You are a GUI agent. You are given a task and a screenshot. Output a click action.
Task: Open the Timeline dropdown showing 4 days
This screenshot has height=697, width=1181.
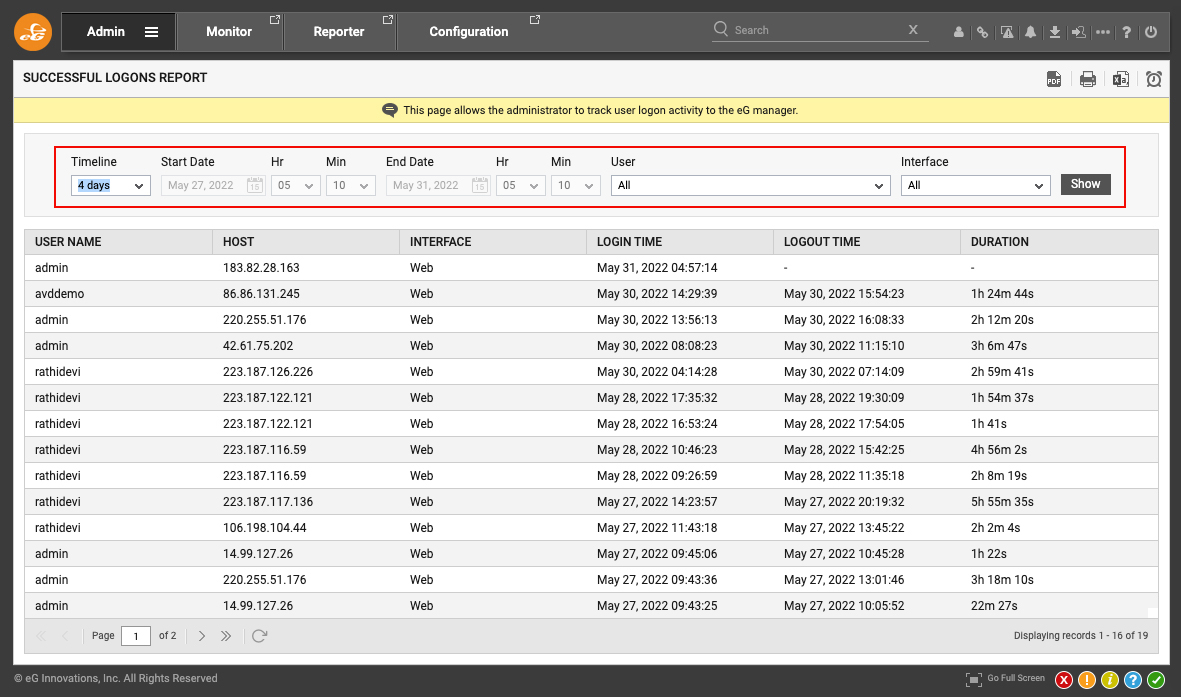pos(111,185)
